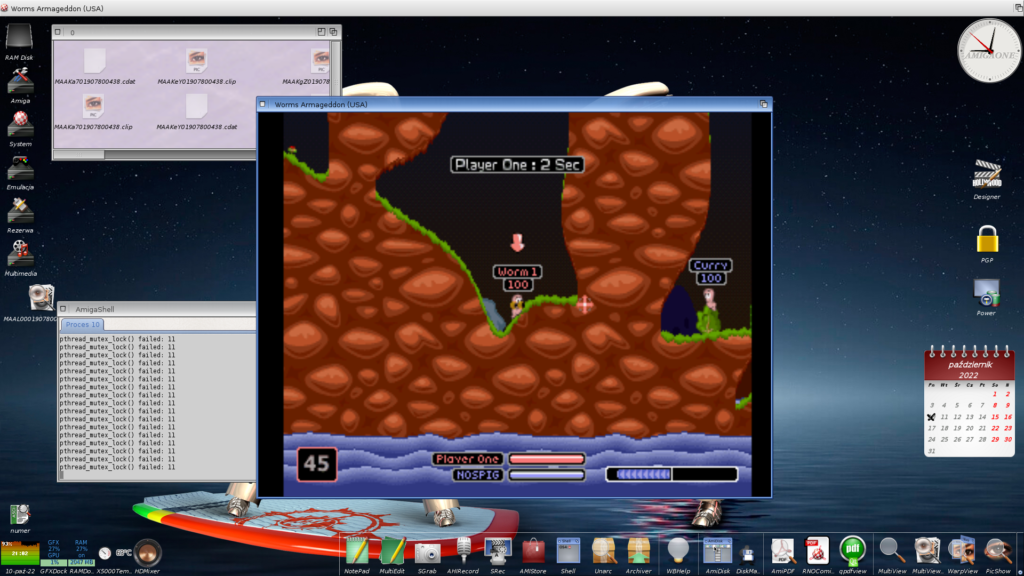This screenshot has height=576, width=1024.
Task: Click the CPU usage clock docky
Action: pos(20,553)
